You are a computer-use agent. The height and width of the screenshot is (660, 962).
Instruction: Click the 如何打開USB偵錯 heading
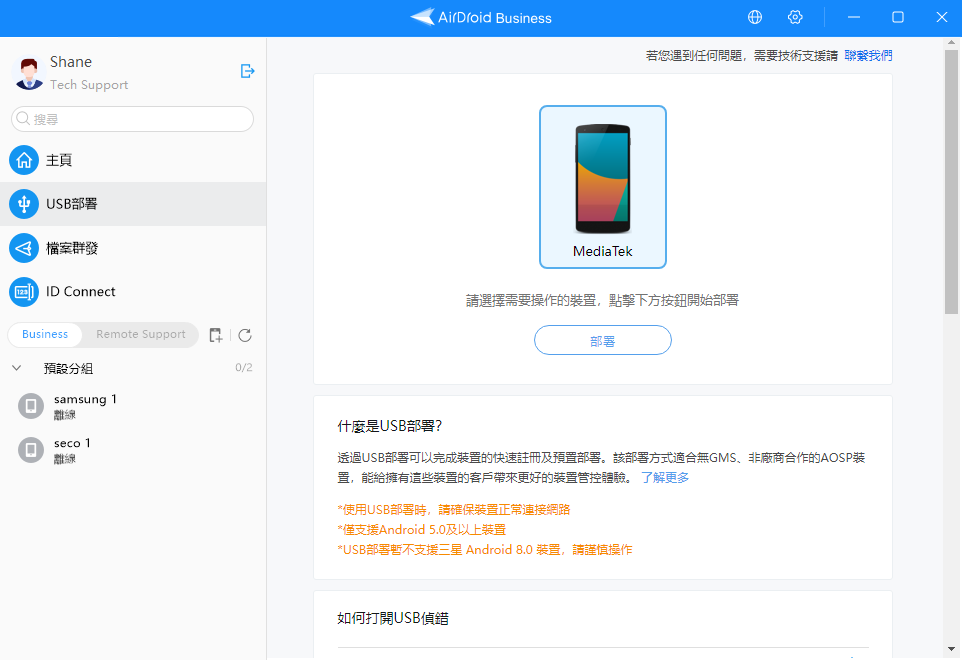pos(393,618)
